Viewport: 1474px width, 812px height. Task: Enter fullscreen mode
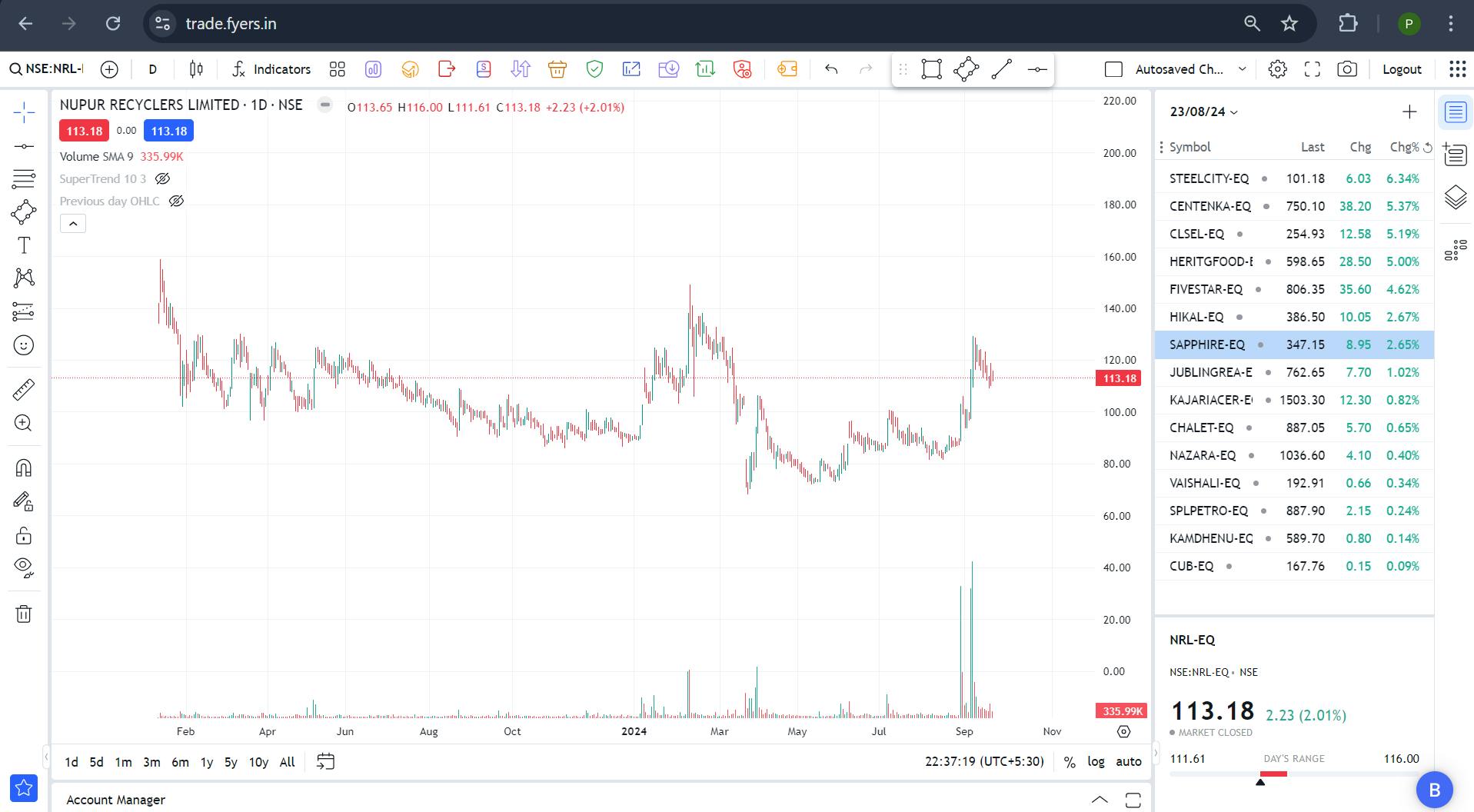click(1313, 69)
